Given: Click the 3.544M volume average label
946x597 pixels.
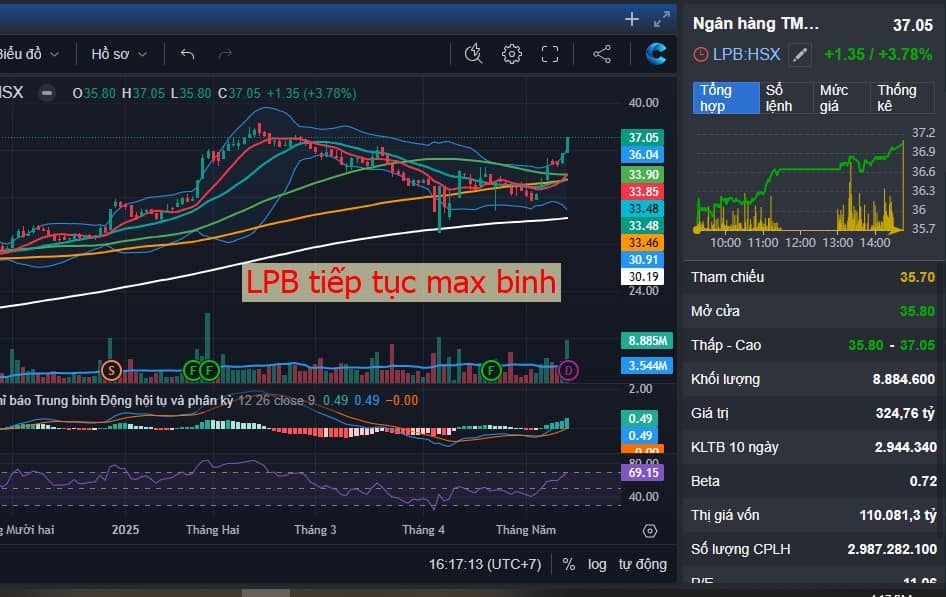Looking at the screenshot, I should click(x=647, y=365).
